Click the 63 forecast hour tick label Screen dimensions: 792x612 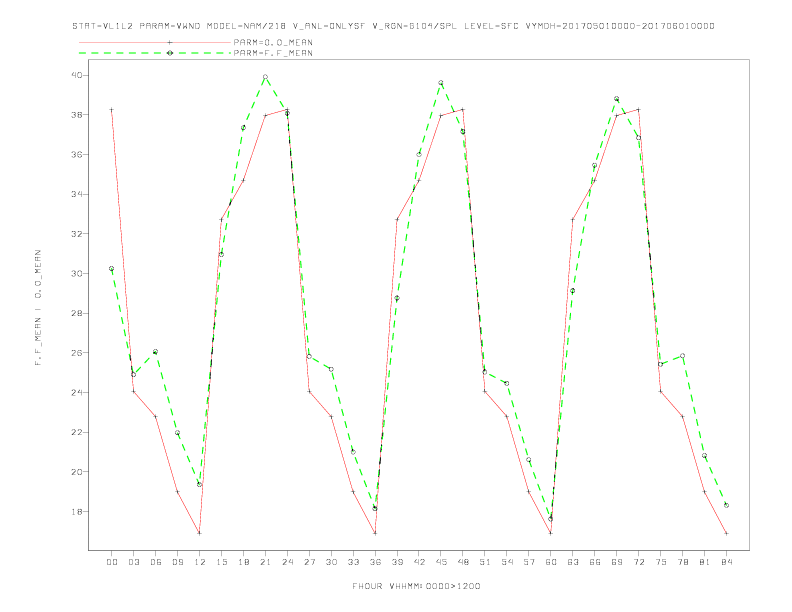click(573, 562)
